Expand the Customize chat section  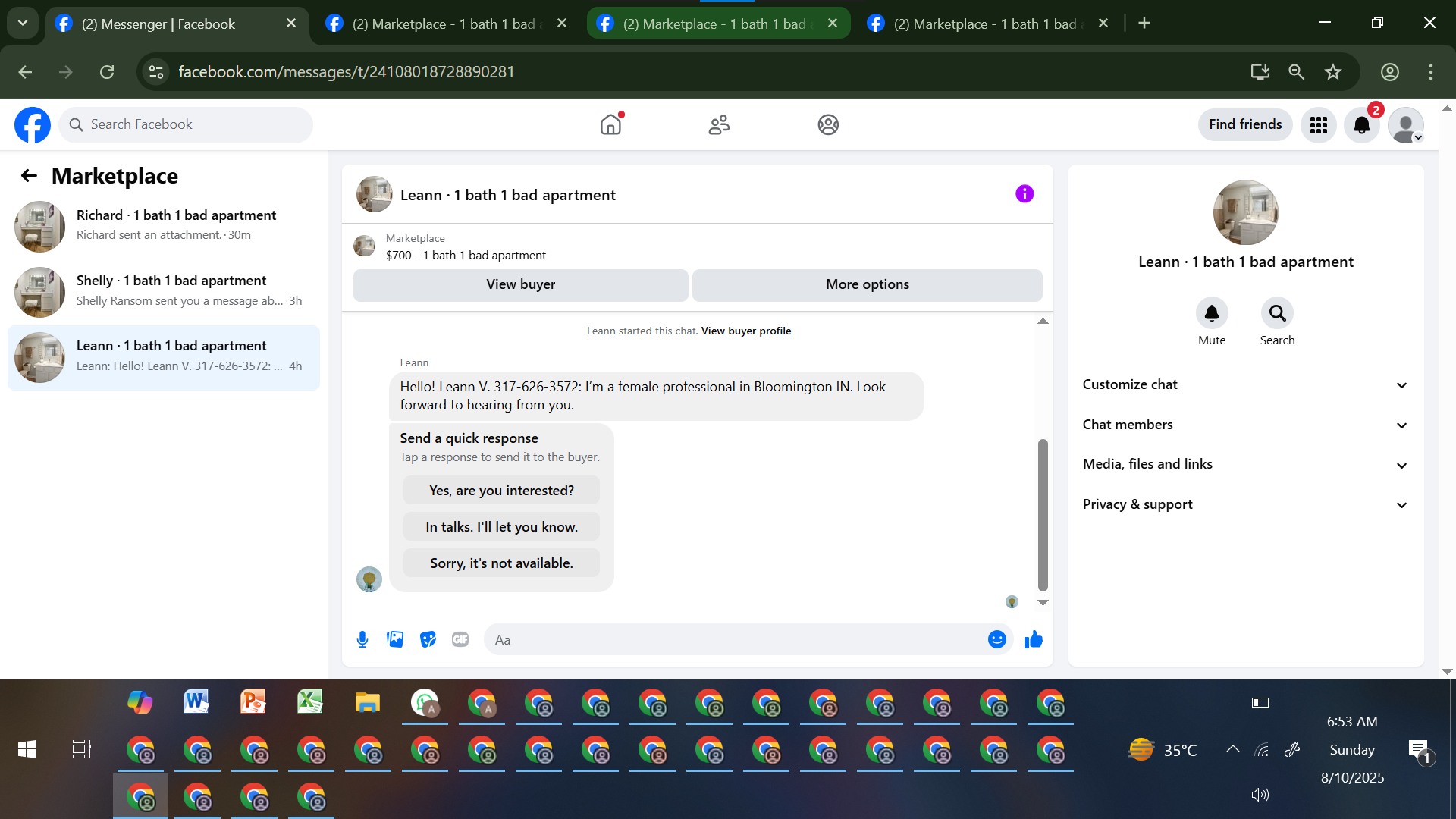pyautogui.click(x=1245, y=384)
